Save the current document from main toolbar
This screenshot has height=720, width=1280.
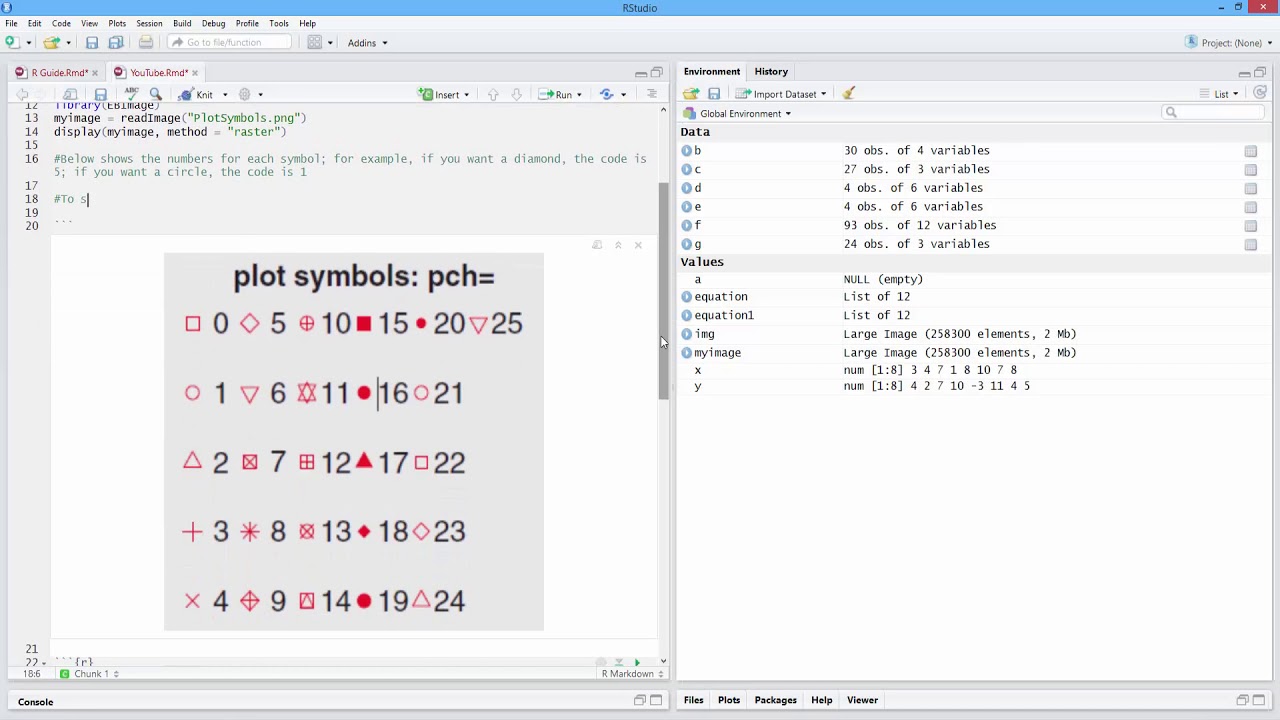92,42
